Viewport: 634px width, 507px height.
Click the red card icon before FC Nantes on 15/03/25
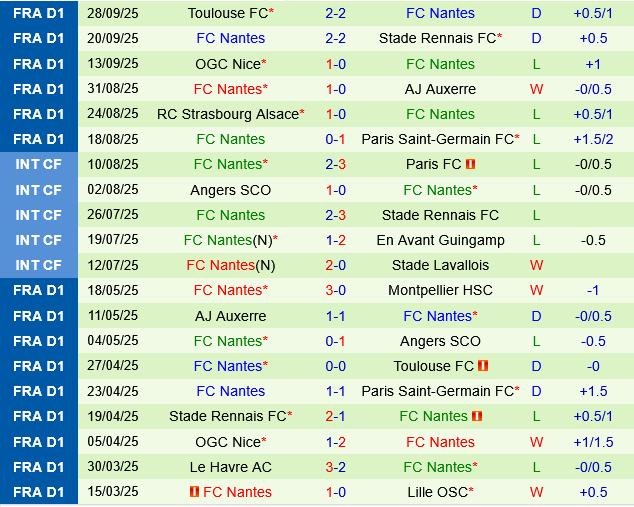click(194, 492)
